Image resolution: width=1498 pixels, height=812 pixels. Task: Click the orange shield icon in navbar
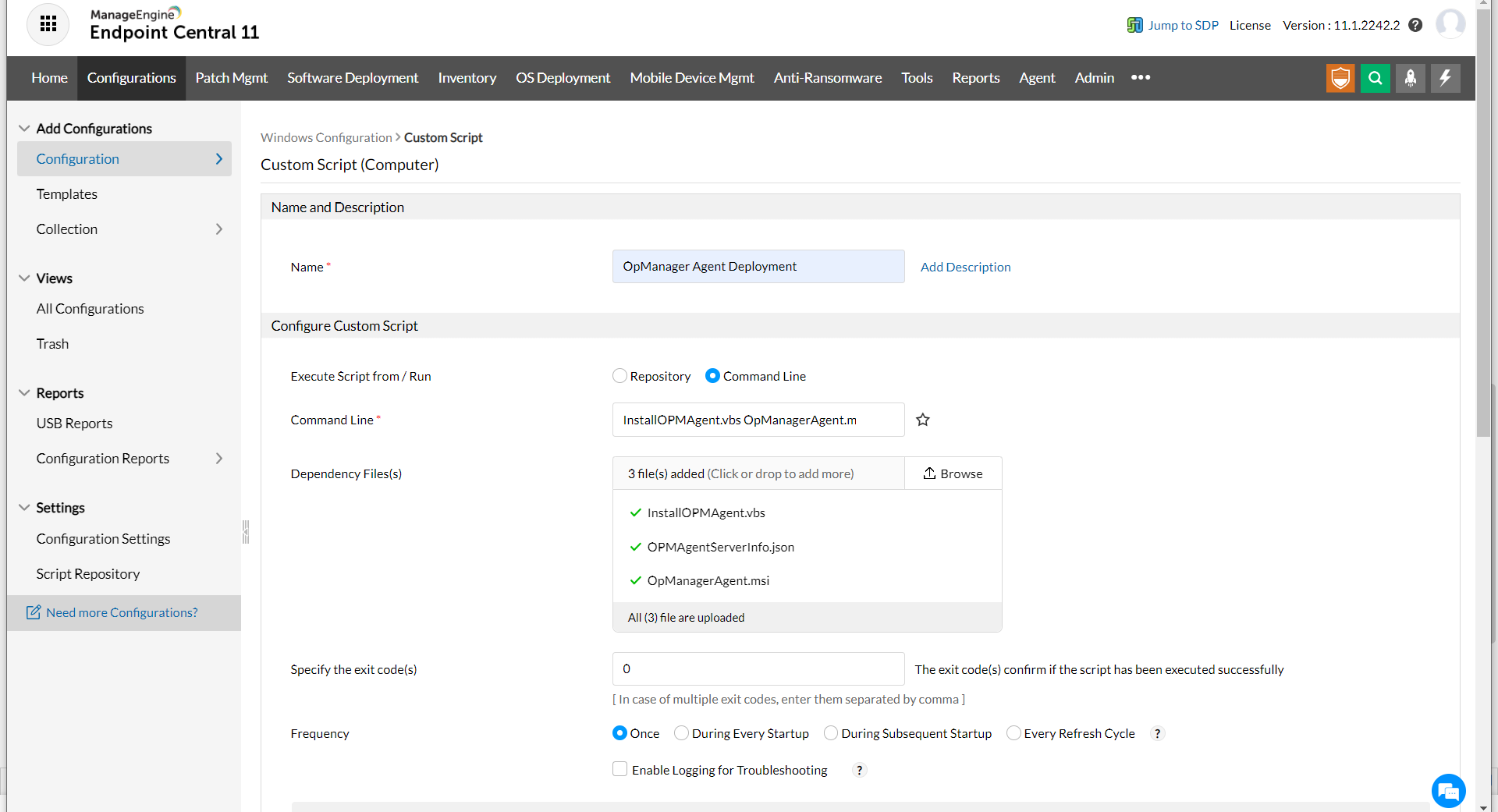[1340, 78]
